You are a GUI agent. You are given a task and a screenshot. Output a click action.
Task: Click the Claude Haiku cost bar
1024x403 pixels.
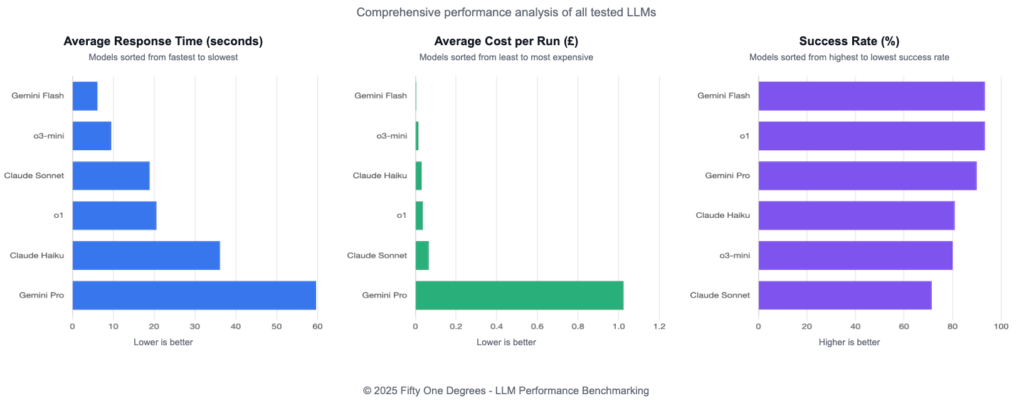point(419,176)
